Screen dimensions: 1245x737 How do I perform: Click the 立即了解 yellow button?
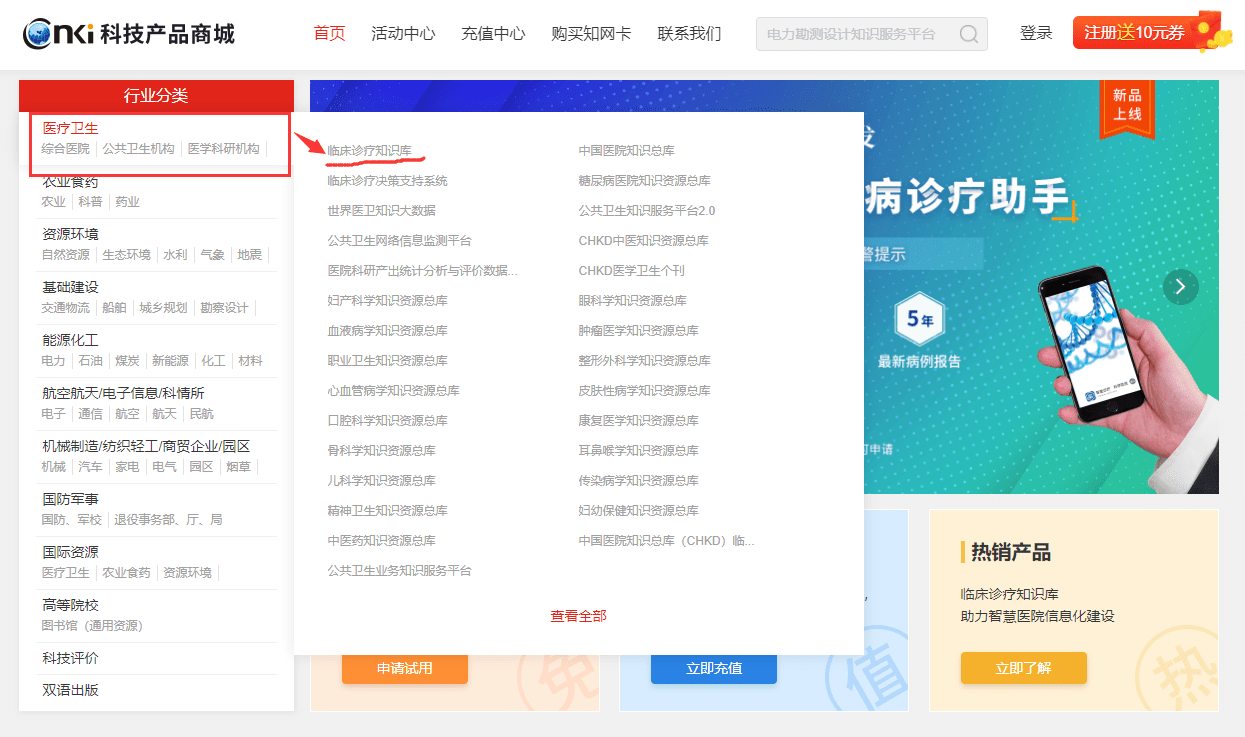pos(1023,668)
